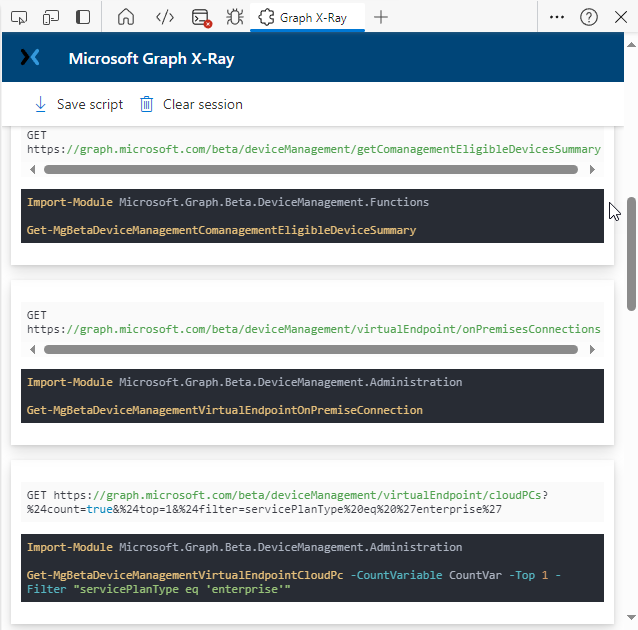Click right arrow of first request scrollbar

(x=592, y=169)
